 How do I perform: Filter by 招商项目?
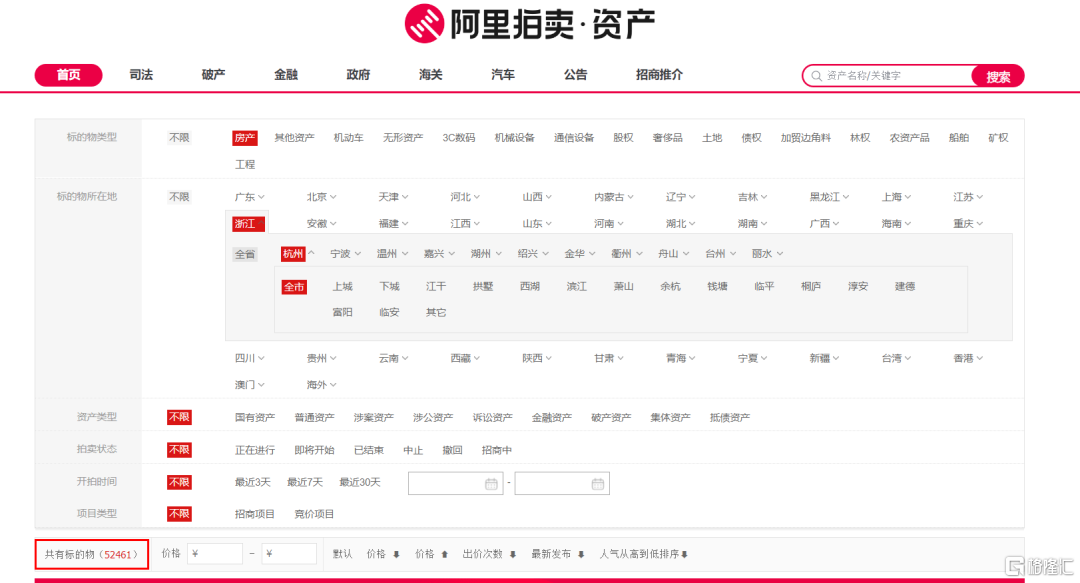255,514
